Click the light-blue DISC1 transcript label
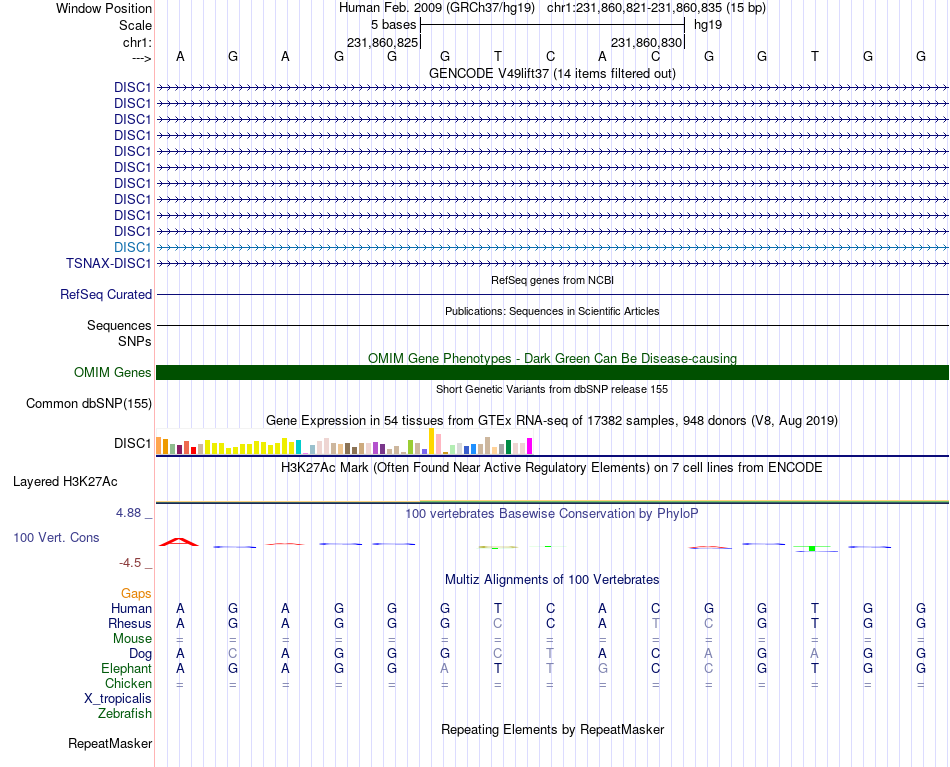The image size is (950, 767). [x=132, y=247]
